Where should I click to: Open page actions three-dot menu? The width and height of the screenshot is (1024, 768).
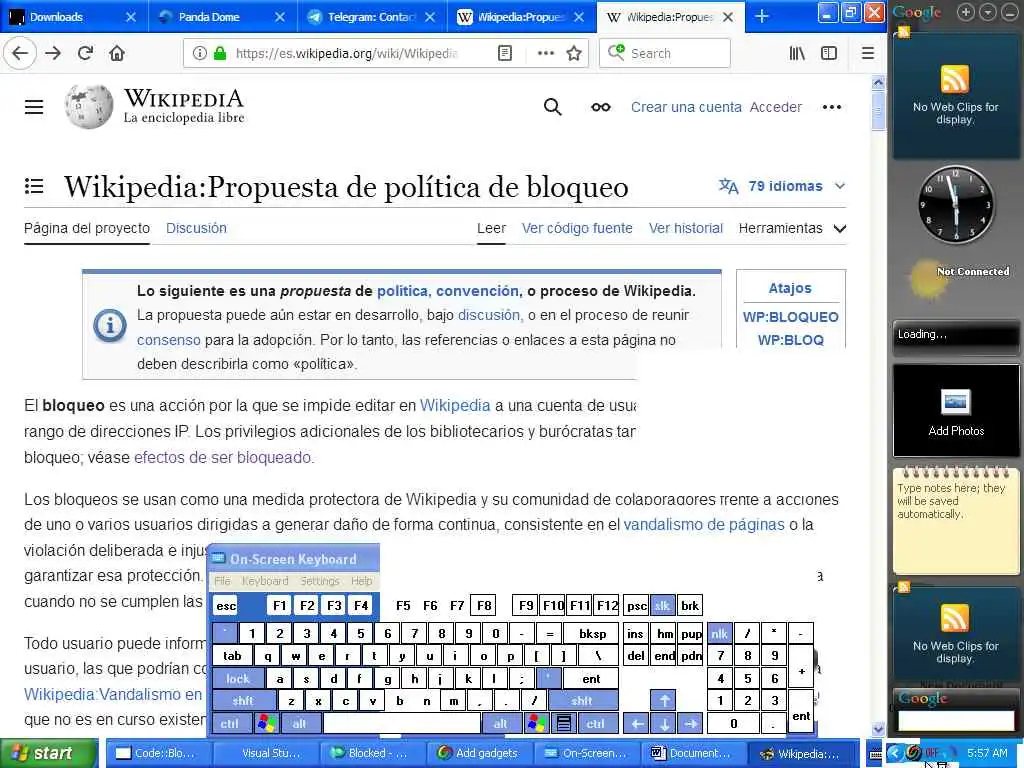point(545,53)
